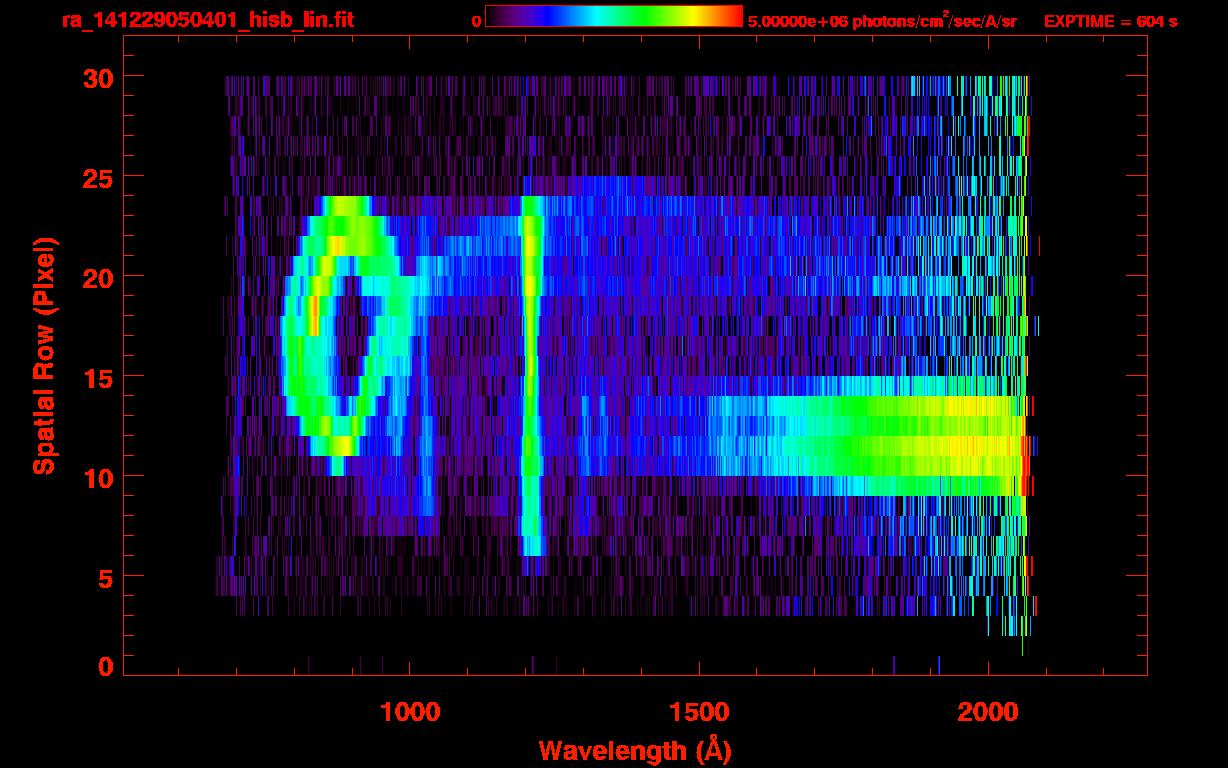This screenshot has height=768, width=1228.
Task: Click the EXPTIME = 604 s text
Action: coord(1110,21)
